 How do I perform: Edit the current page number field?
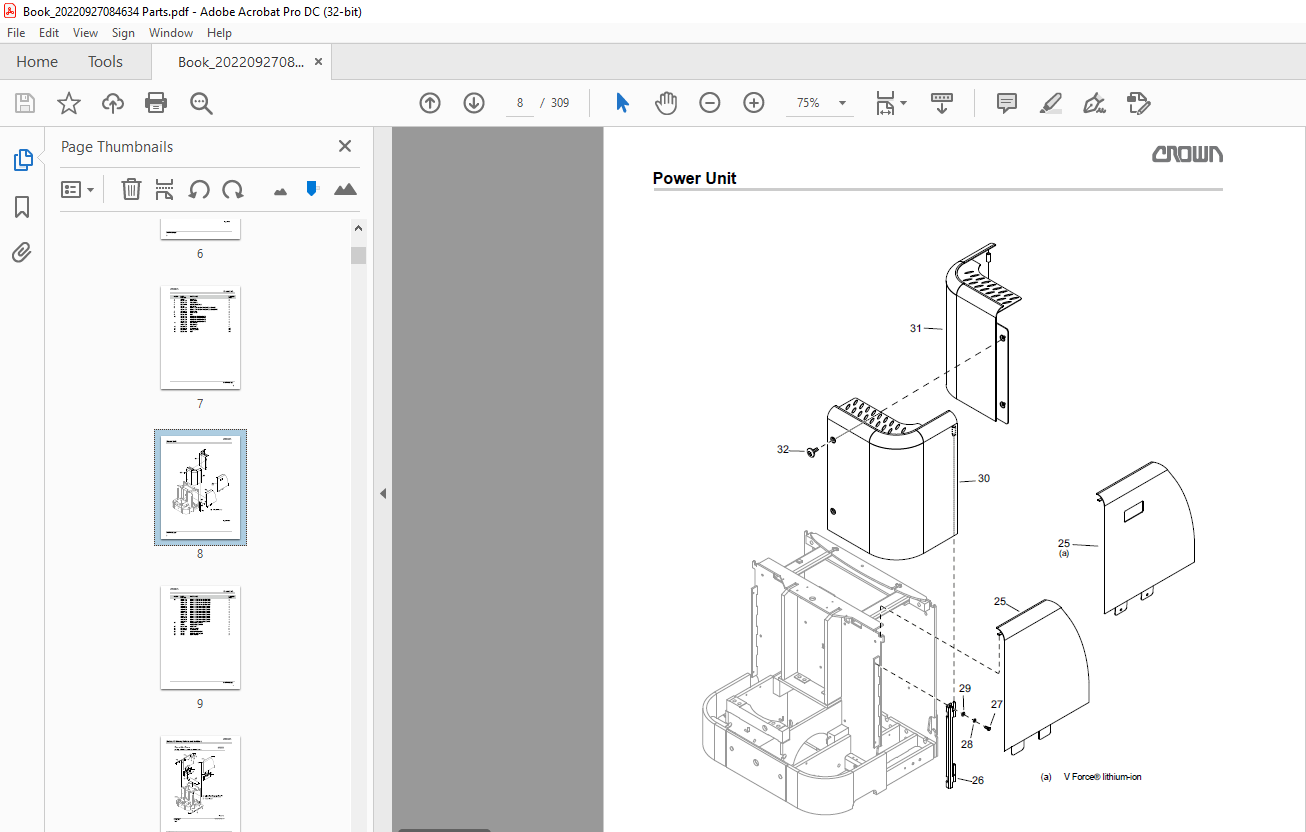[x=520, y=103]
